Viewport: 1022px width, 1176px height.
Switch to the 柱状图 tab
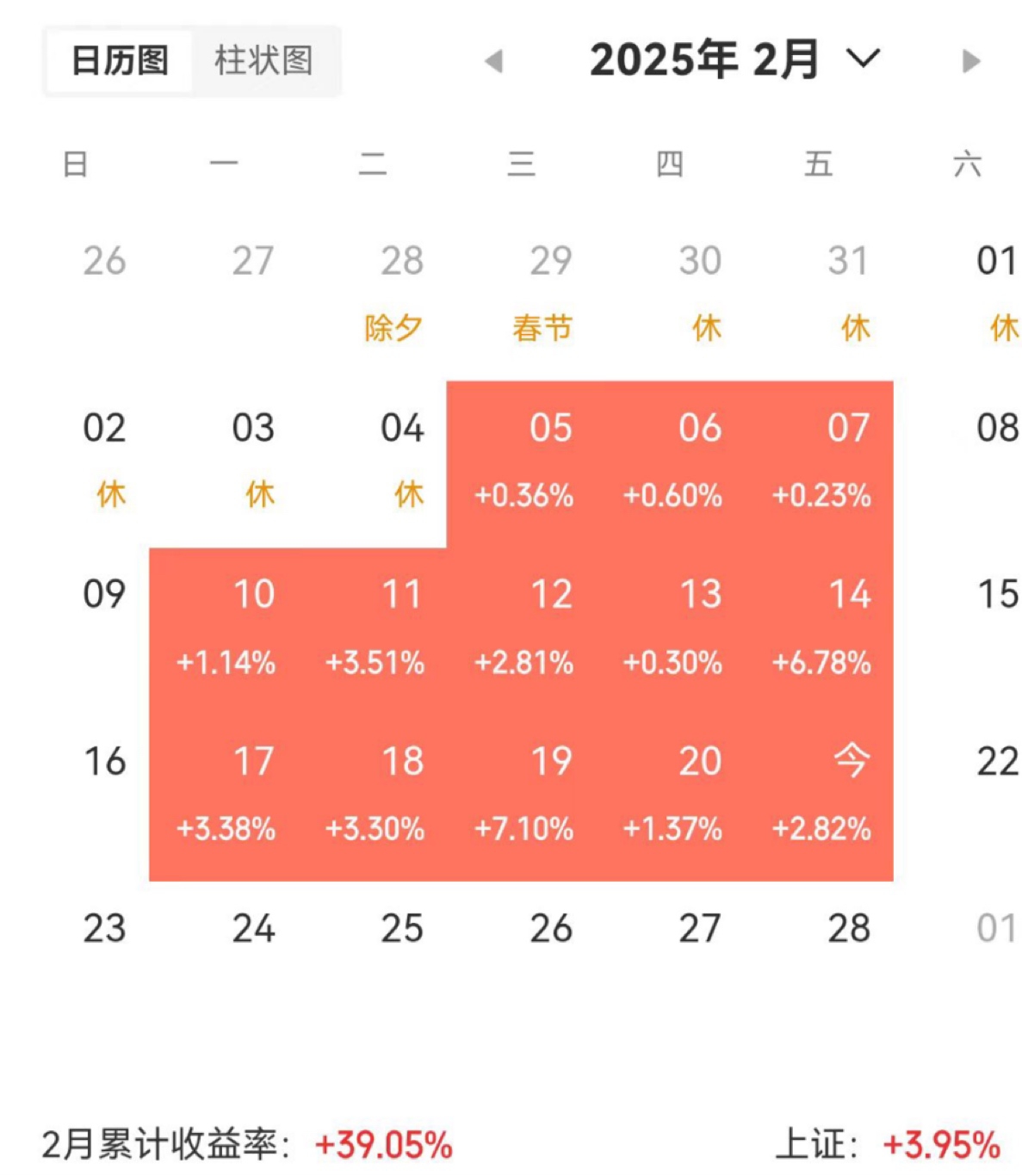(263, 61)
